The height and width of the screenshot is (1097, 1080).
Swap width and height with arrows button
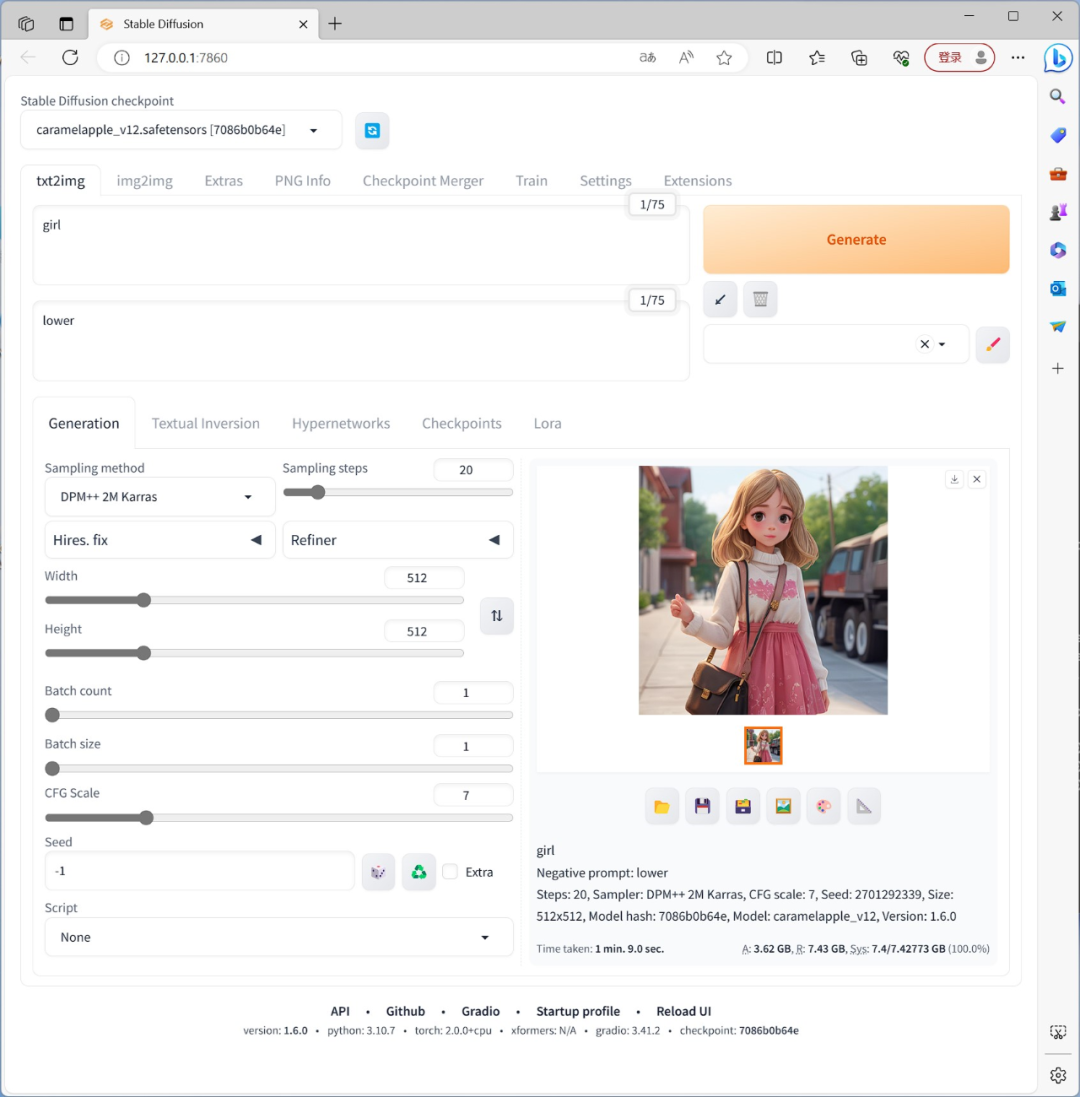pos(497,616)
